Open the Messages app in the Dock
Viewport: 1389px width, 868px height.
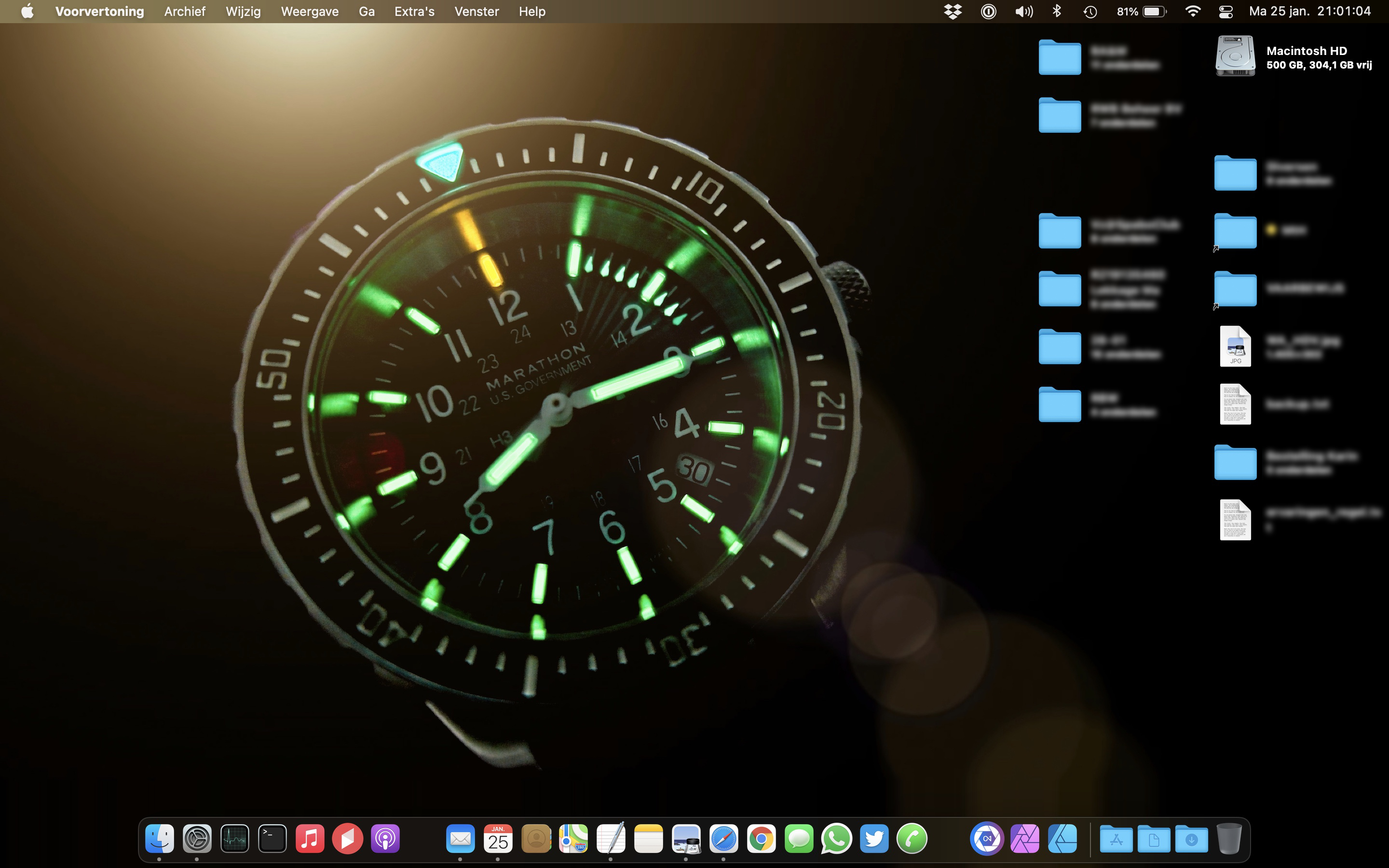(799, 839)
